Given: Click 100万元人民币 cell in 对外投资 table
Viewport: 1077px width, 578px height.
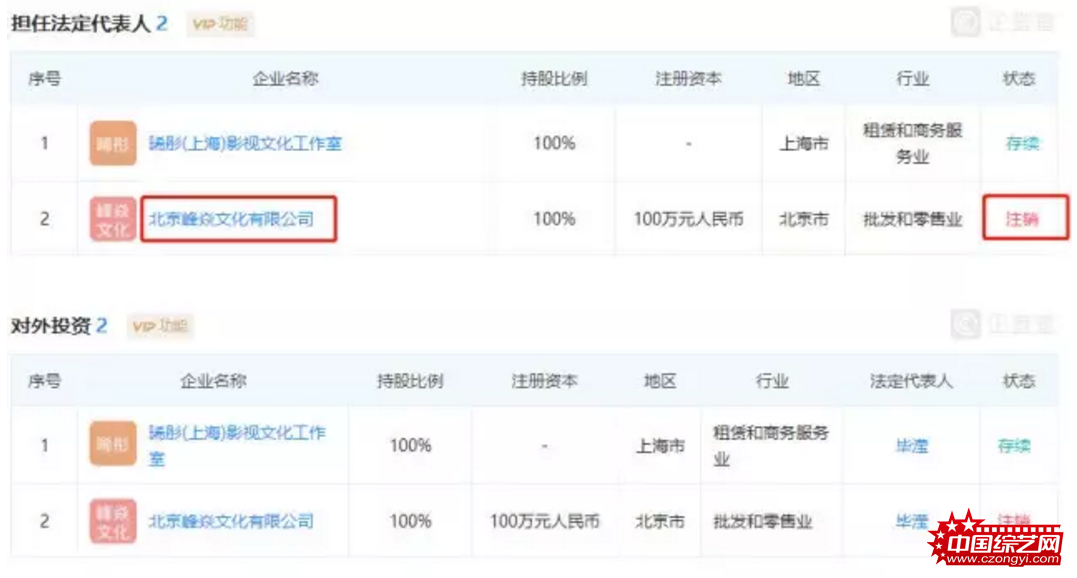Looking at the screenshot, I should (x=545, y=522).
